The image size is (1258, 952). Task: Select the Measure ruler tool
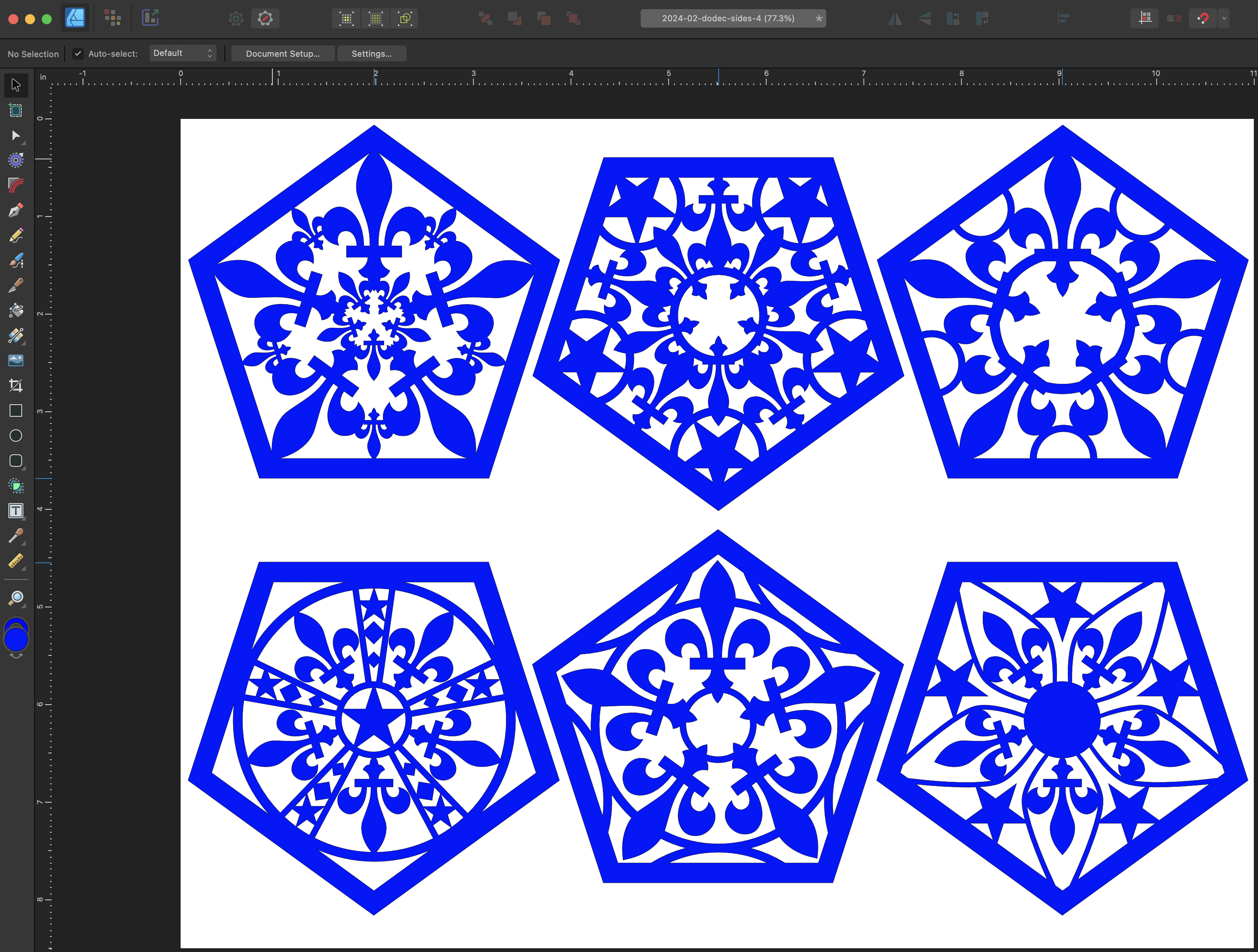[16, 561]
